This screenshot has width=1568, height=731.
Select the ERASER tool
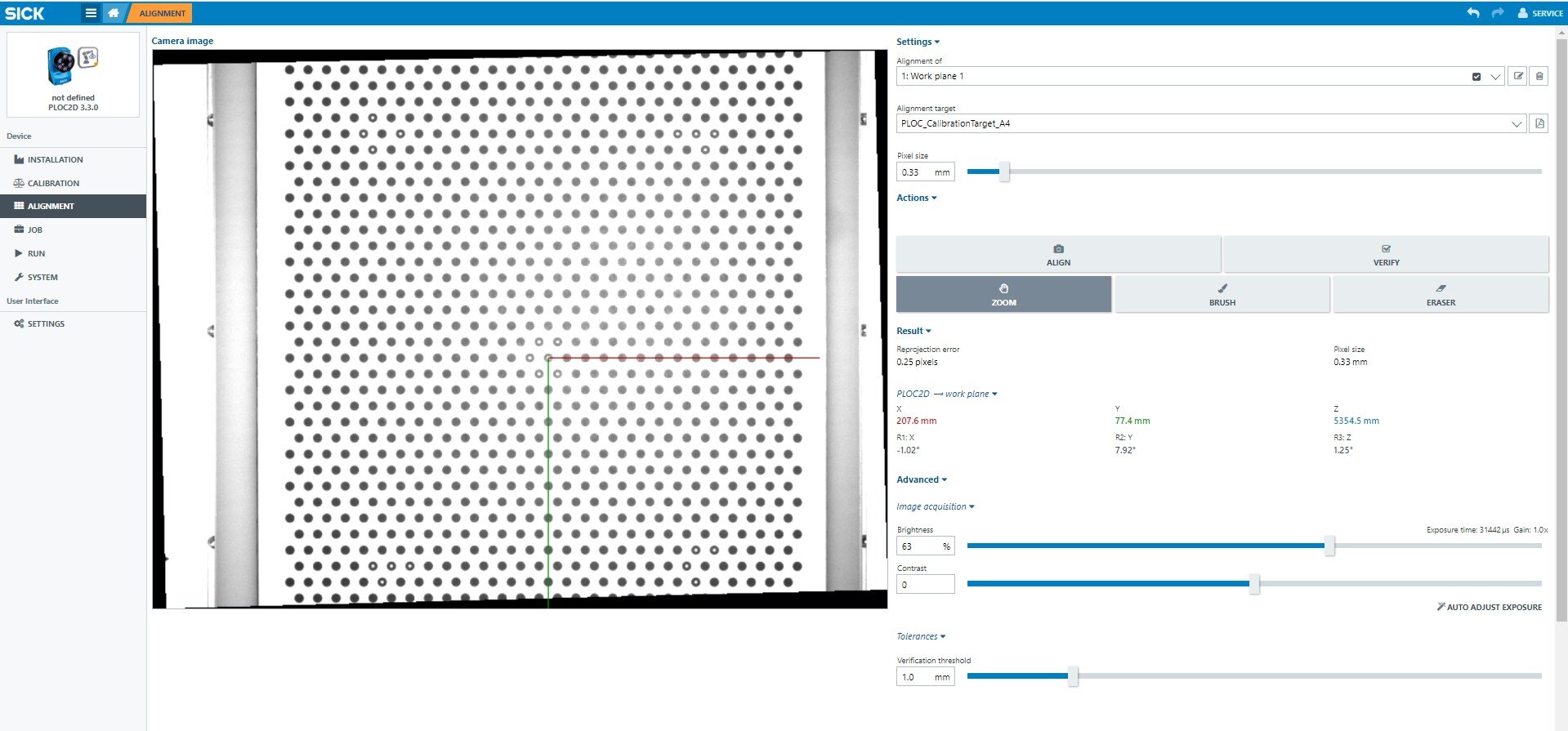1441,294
